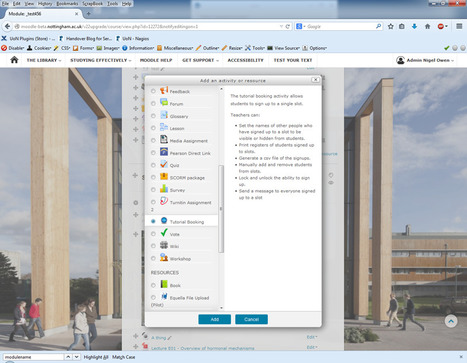This screenshot has height=363, width=467.
Task: Open the Firefox hamburger menu
Action: pyautogui.click(x=459, y=26)
